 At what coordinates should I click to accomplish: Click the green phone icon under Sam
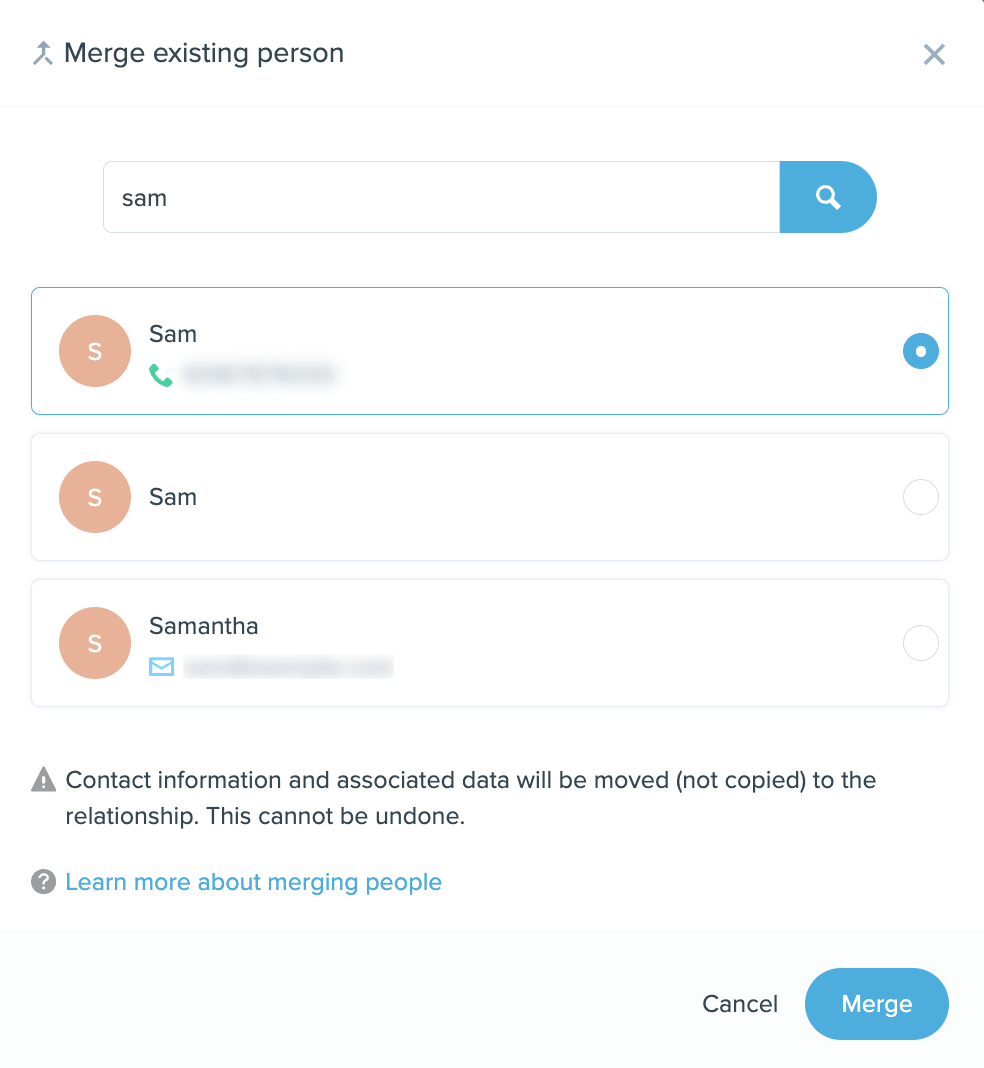[161, 375]
